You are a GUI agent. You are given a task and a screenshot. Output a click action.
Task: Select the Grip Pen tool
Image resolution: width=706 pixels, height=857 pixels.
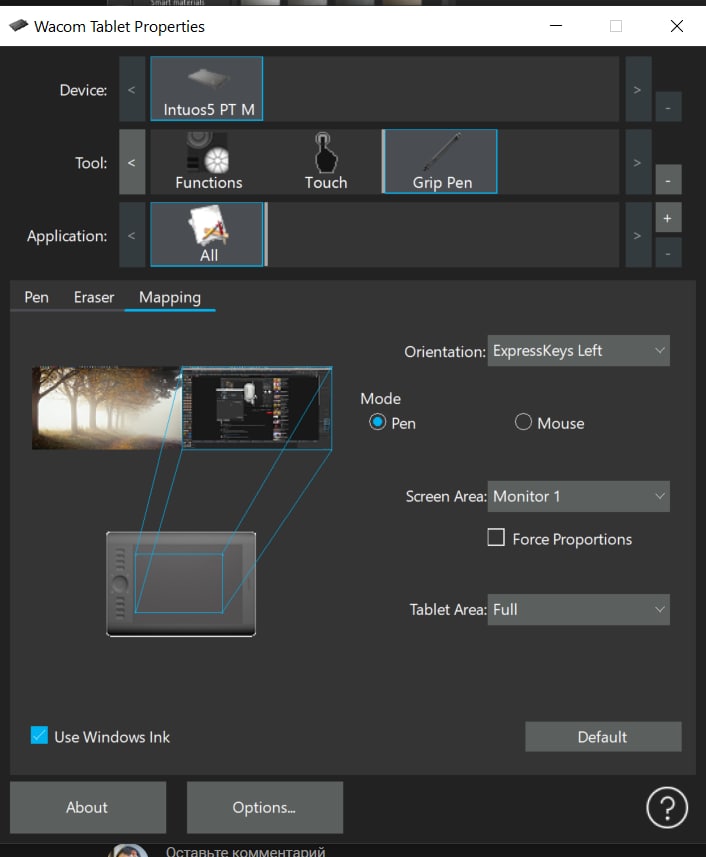(x=440, y=161)
